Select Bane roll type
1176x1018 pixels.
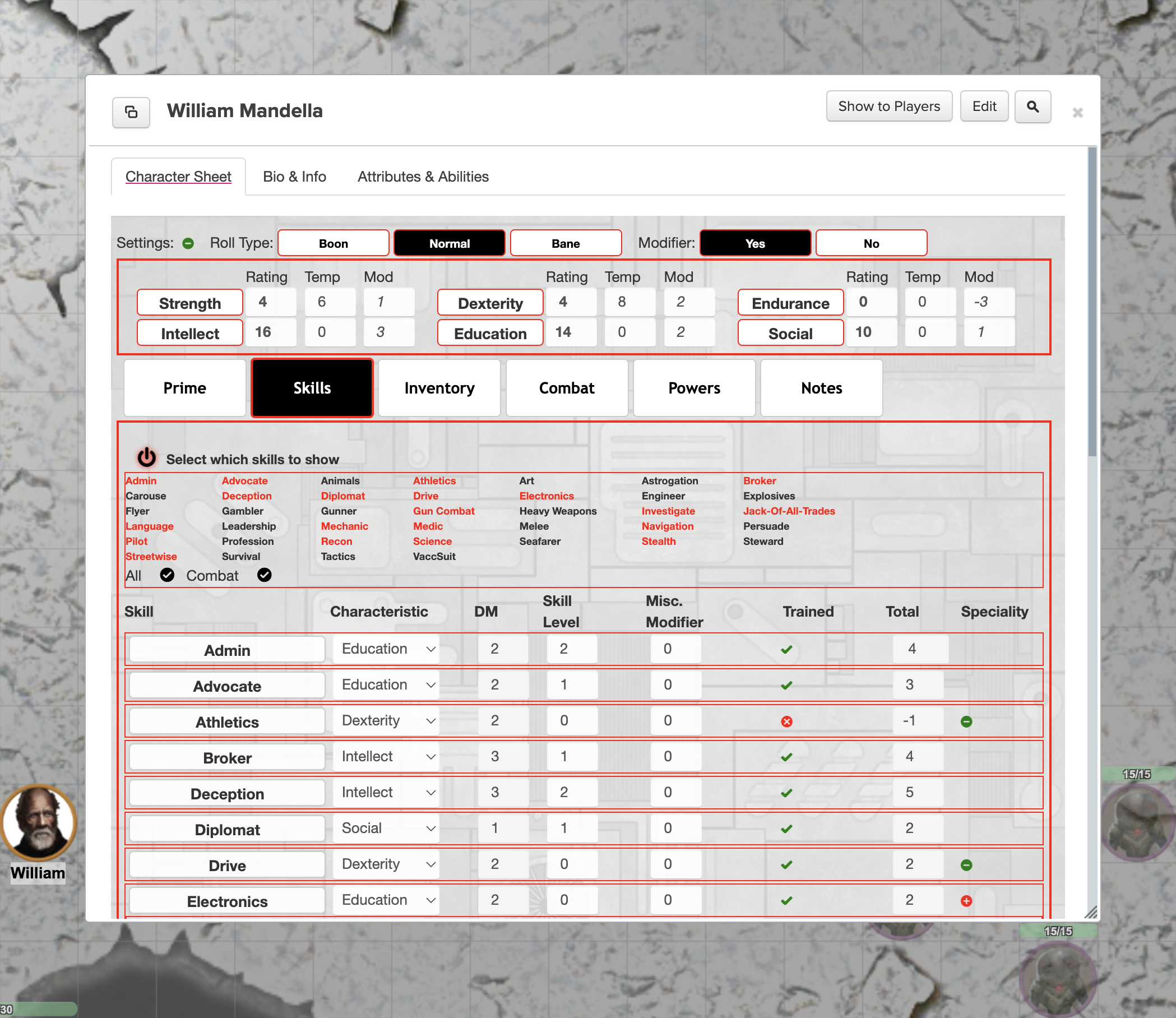(566, 243)
